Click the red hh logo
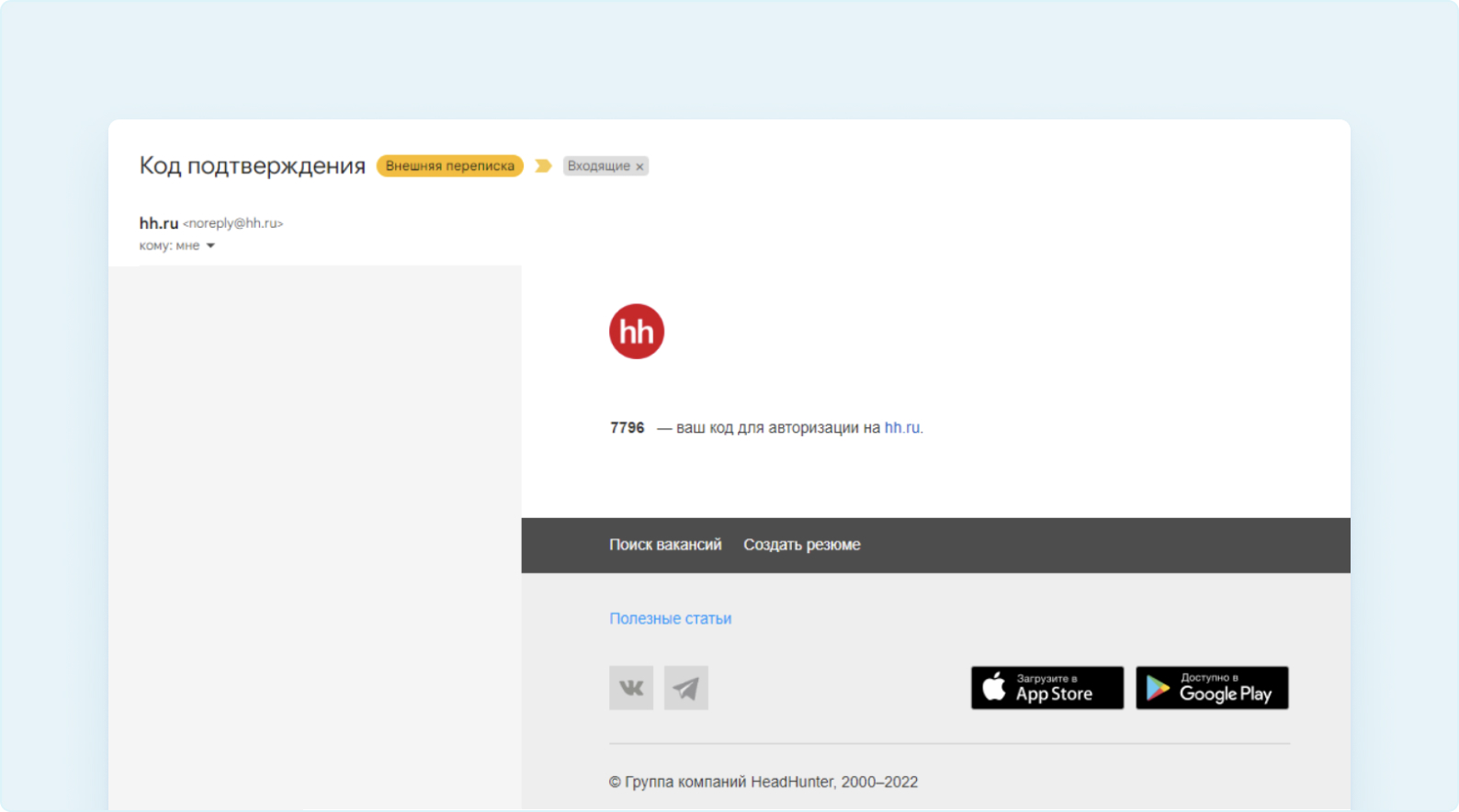Screen dimensions: 1459x812 (636, 332)
